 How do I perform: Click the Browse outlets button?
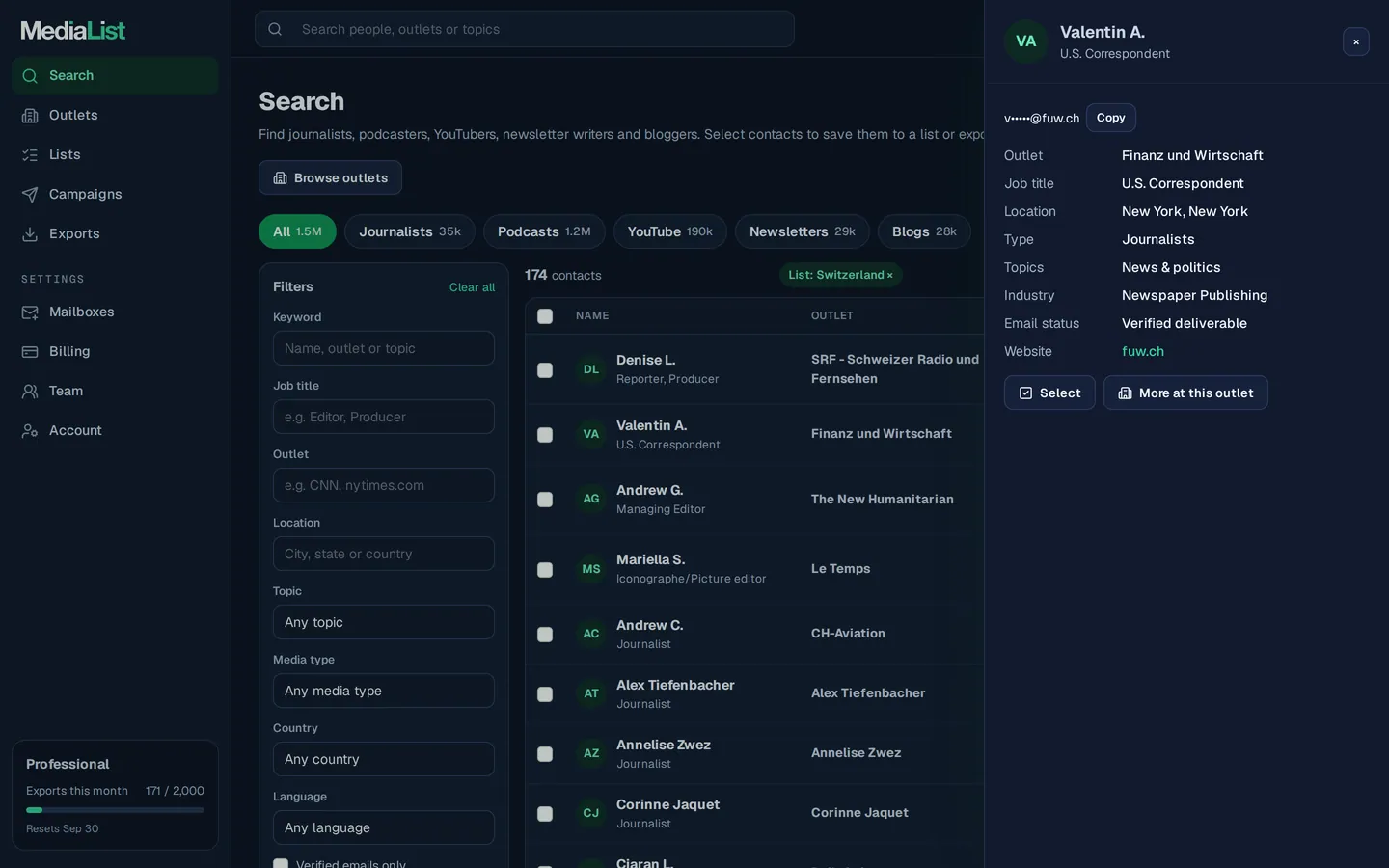[x=330, y=177]
